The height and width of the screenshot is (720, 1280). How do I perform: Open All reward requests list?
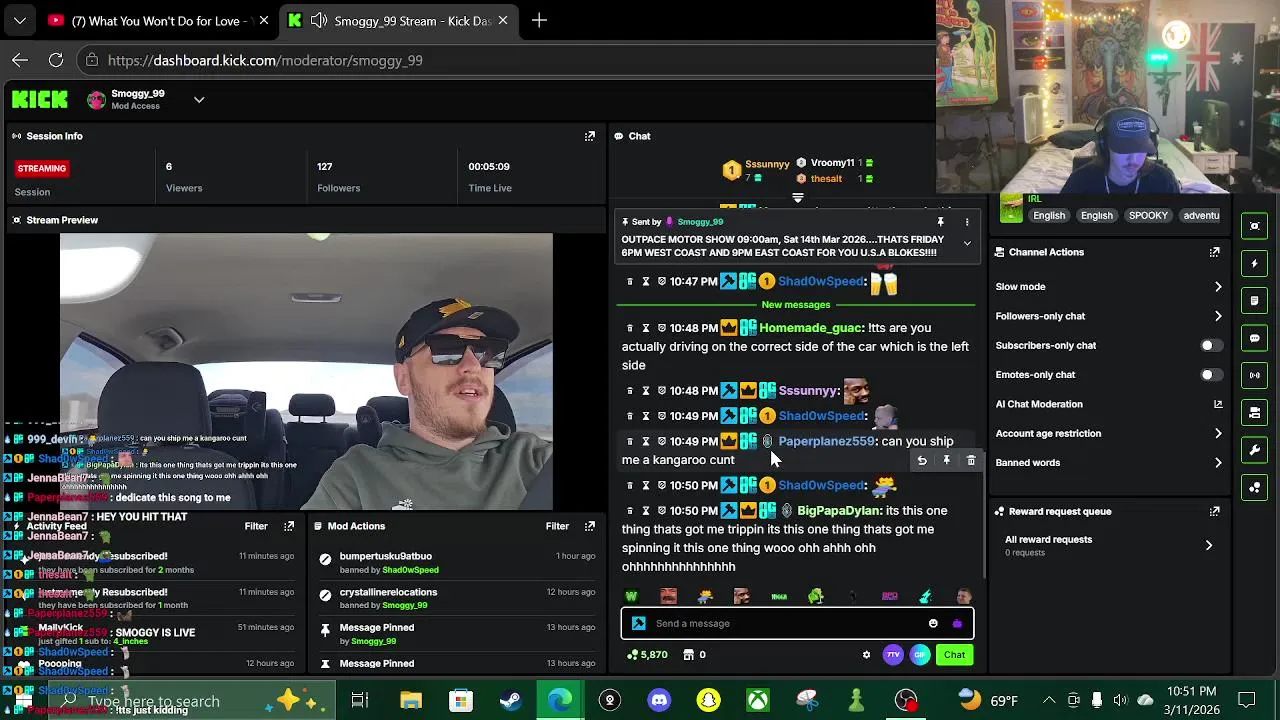pyautogui.click(x=1109, y=545)
